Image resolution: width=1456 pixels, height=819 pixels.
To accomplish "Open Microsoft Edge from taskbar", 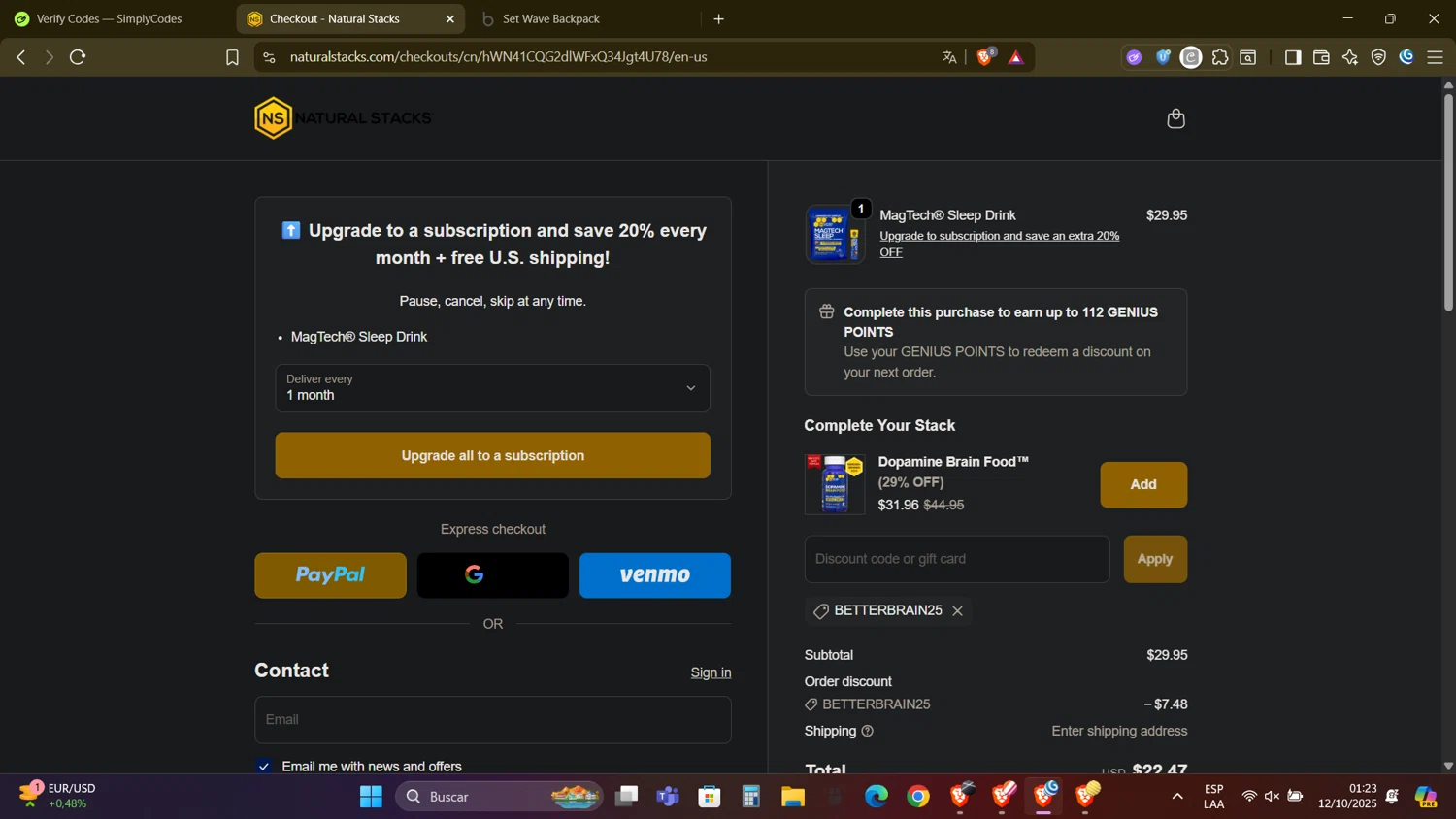I will point(877,797).
